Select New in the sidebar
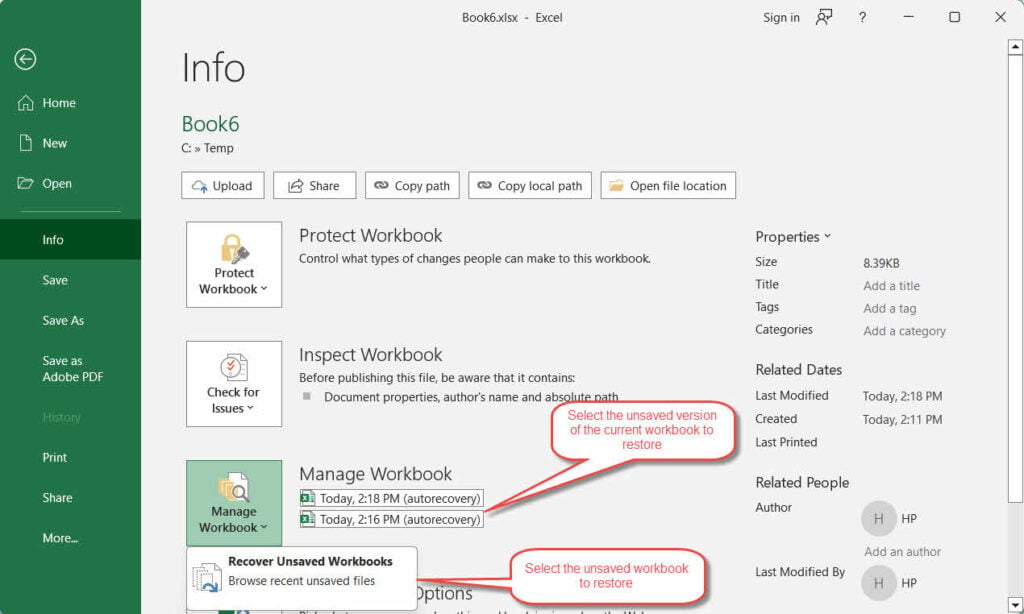The image size is (1024, 614). (42, 143)
